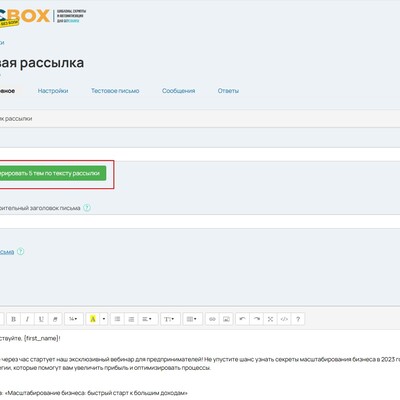Undo the last edit

tap(243, 319)
